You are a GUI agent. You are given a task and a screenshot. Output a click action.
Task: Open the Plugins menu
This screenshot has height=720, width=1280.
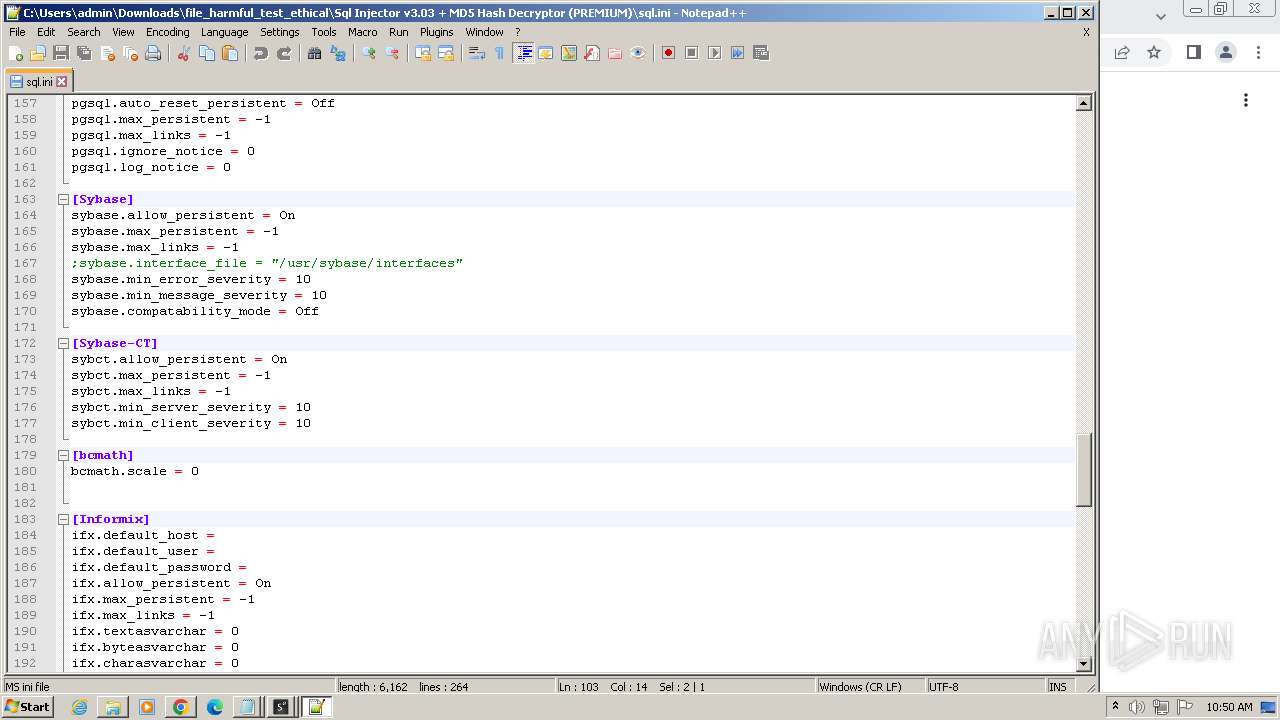436,32
